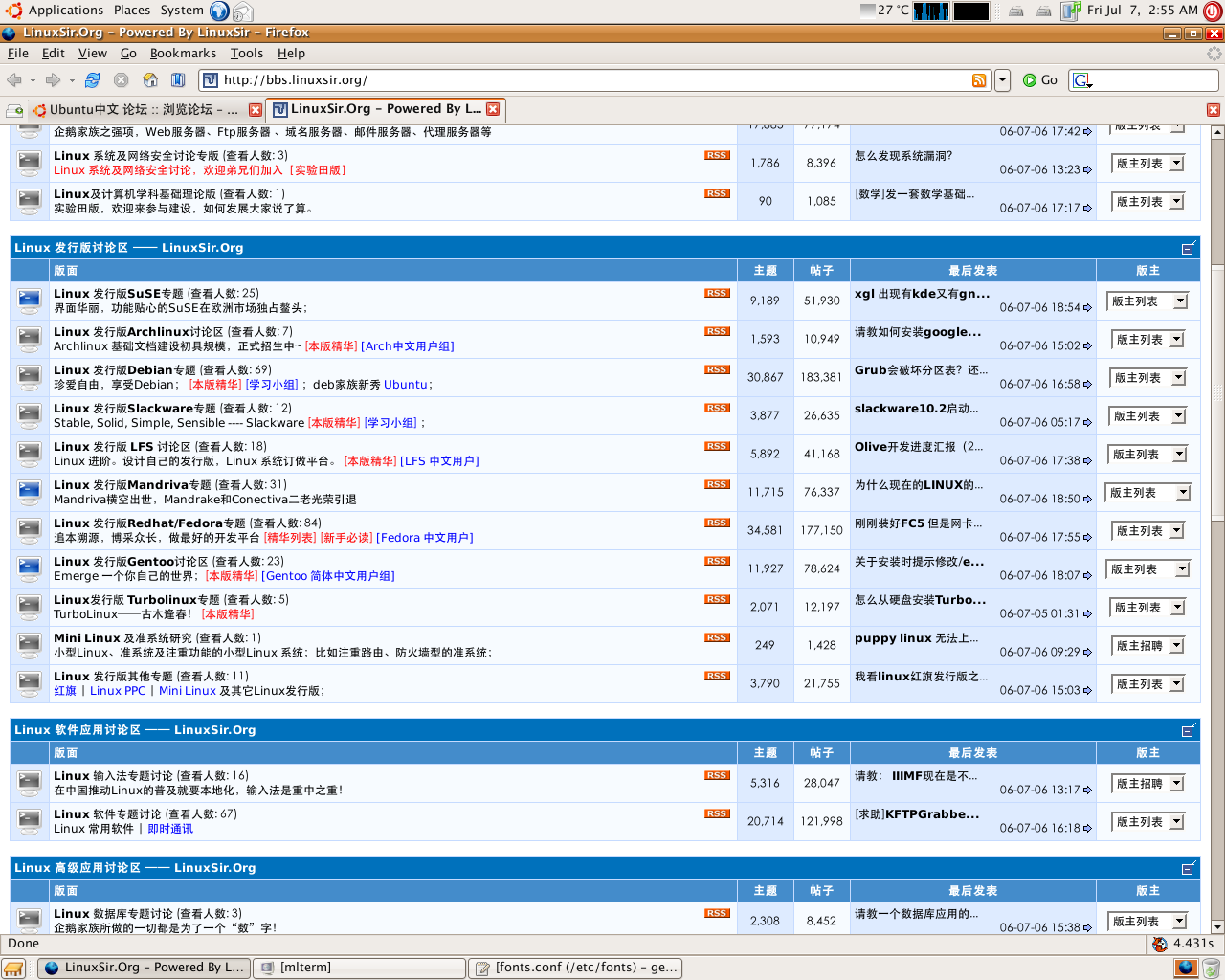Viewport: 1225px width, 980px height.
Task: Click the Go button beside address bar
Action: [1040, 80]
